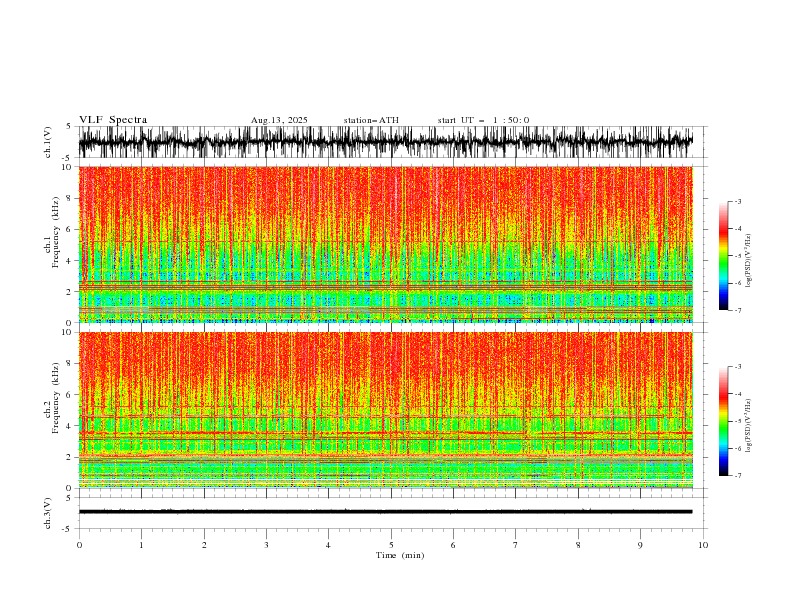Click the "VLF Spectra" plot title

point(113,120)
